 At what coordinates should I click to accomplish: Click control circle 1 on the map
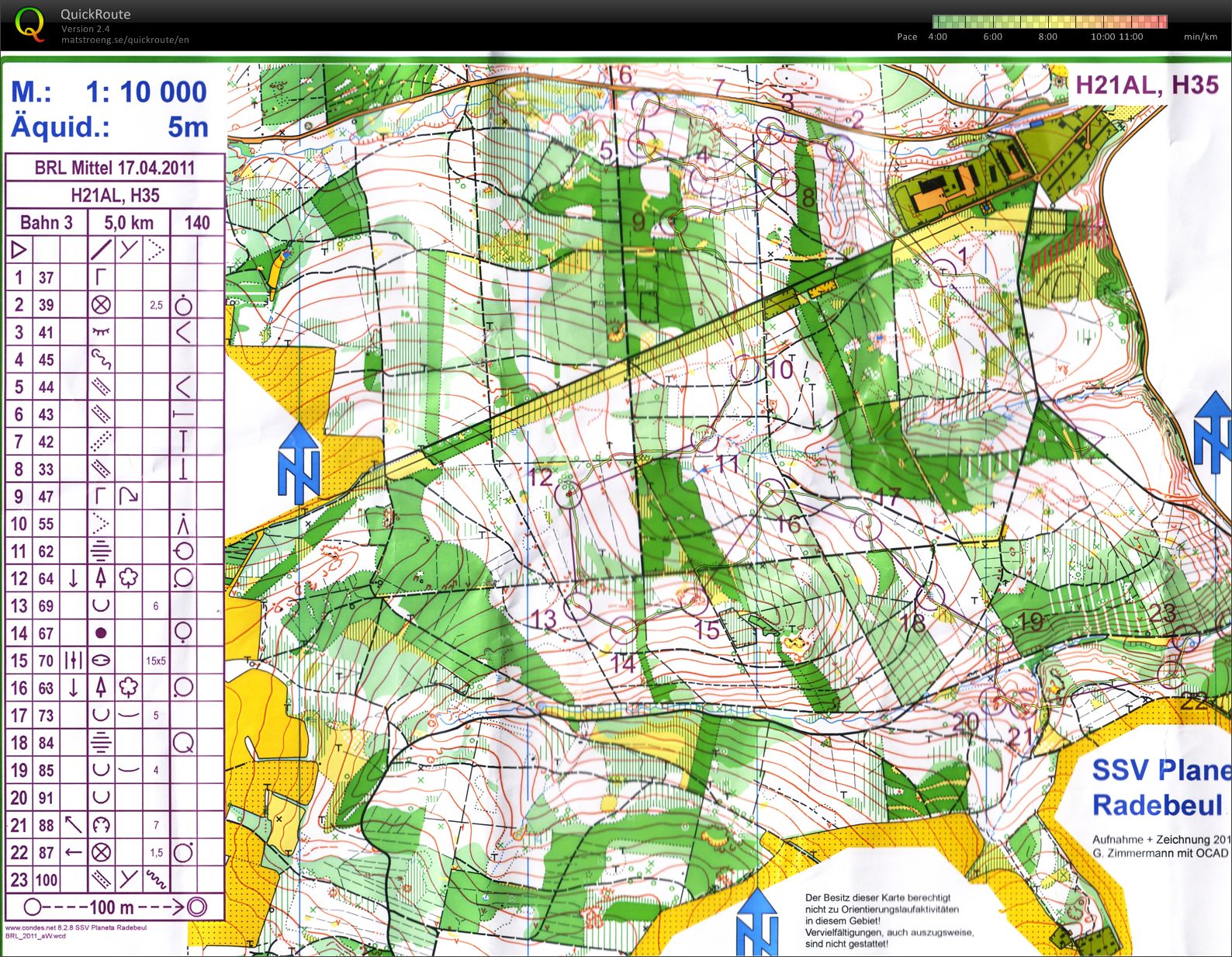coord(943,272)
